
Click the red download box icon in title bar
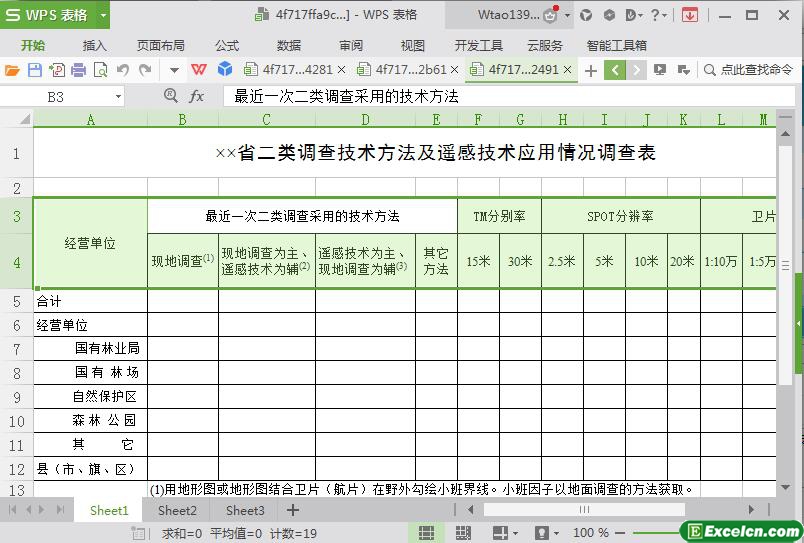pos(690,15)
